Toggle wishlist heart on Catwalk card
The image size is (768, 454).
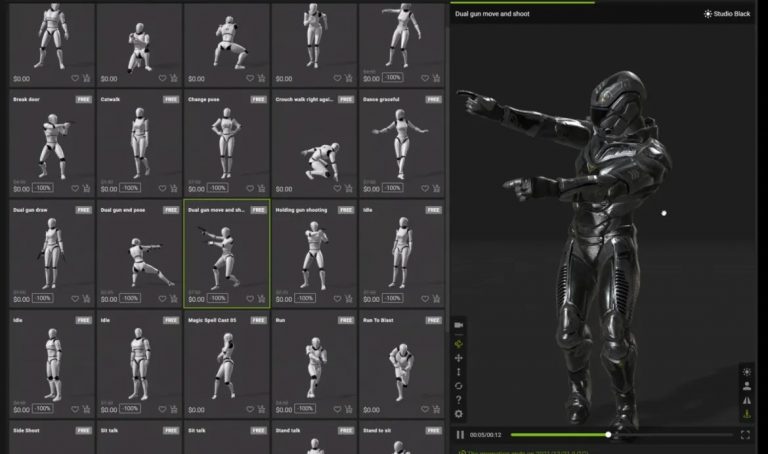click(x=162, y=189)
